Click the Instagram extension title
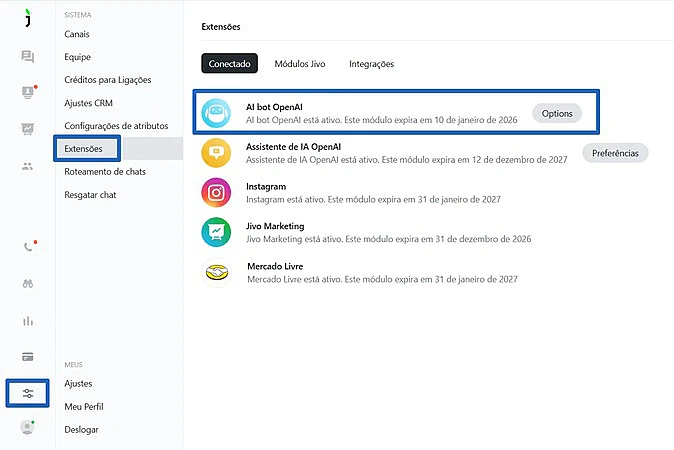The height and width of the screenshot is (450, 674). tap(266, 187)
